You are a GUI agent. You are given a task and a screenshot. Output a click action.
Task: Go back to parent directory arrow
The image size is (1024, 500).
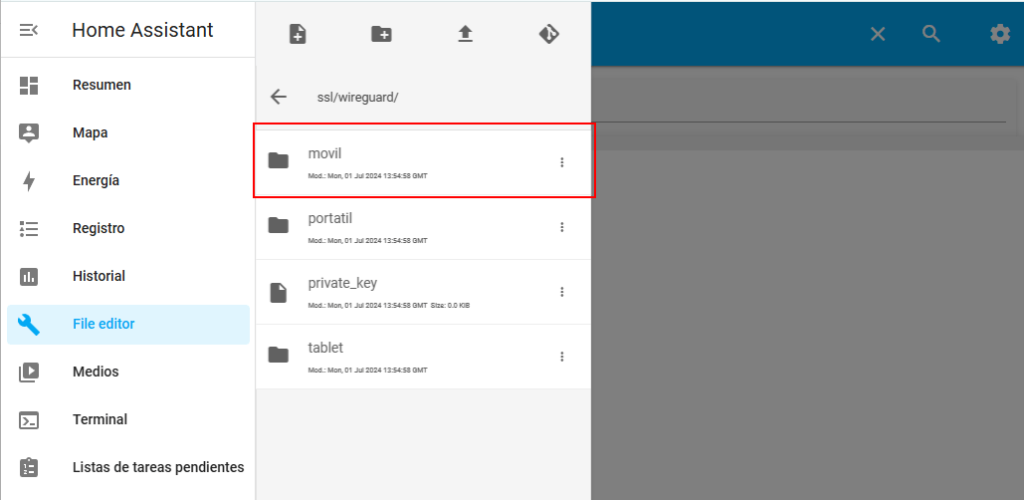point(279,97)
